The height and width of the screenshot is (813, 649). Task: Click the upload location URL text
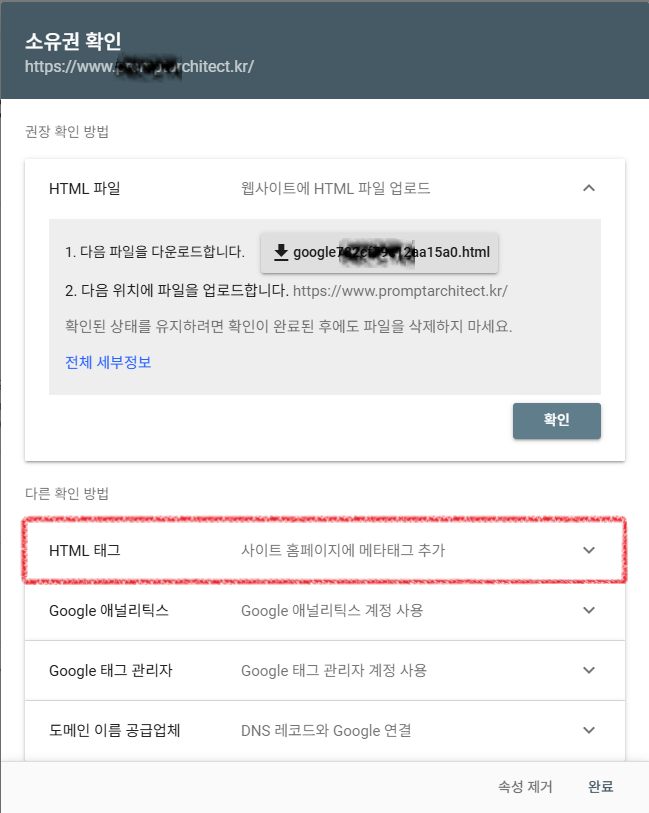coord(400,291)
